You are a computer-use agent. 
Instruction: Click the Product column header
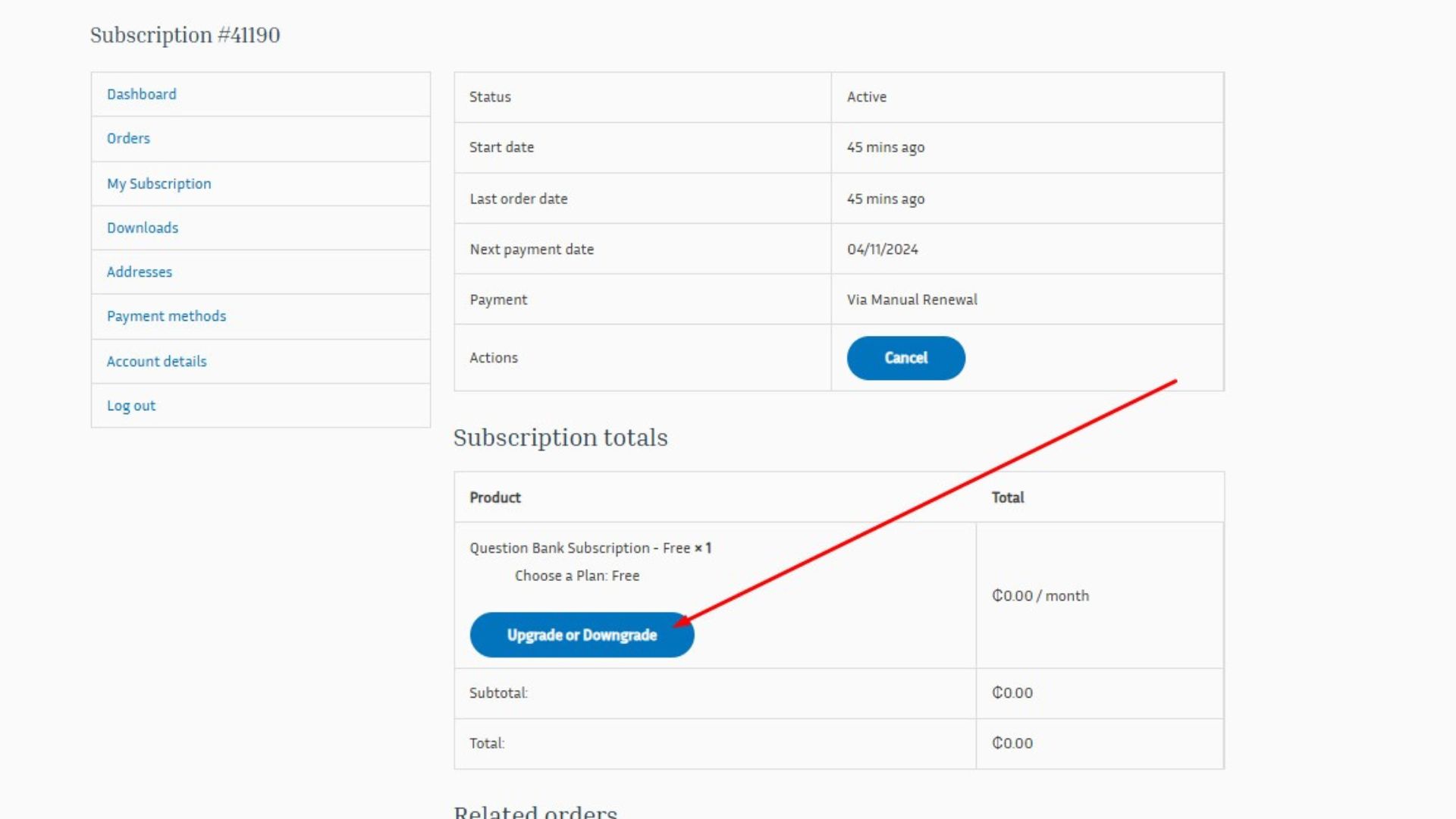494,497
